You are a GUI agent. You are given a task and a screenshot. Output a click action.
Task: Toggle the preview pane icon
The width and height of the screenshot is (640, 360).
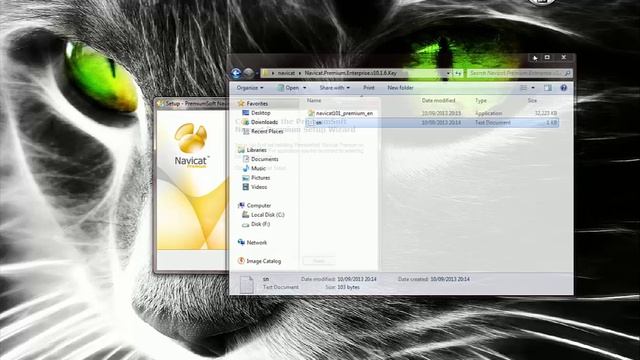tap(548, 88)
